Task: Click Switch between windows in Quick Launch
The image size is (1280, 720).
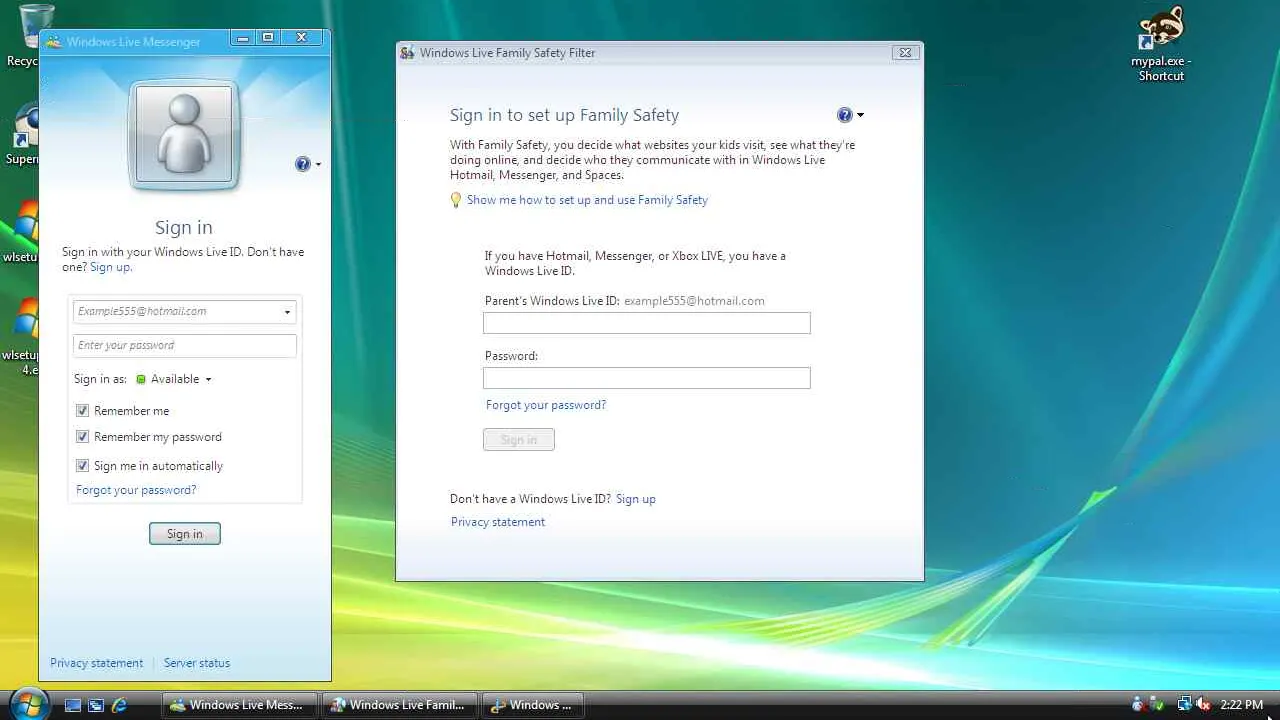Action: point(96,705)
